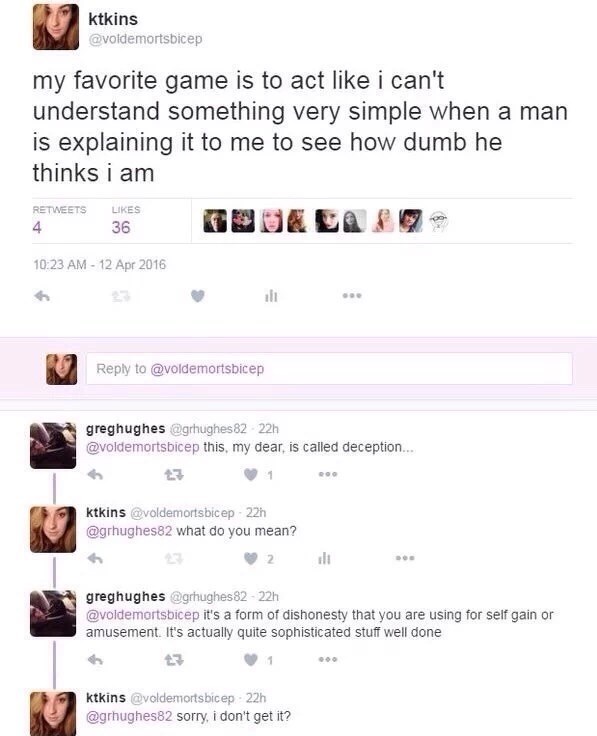This screenshot has width=597, height=736.
Task: Open more options dots on main tweet
Action: pyautogui.click(x=352, y=296)
